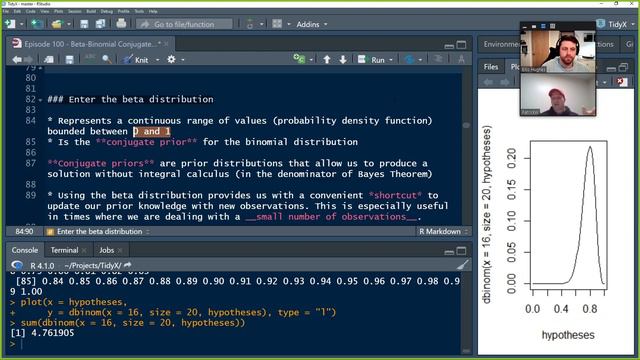Insert a new code chunk
Viewport: 640px width, 360px height.
coord(299,59)
